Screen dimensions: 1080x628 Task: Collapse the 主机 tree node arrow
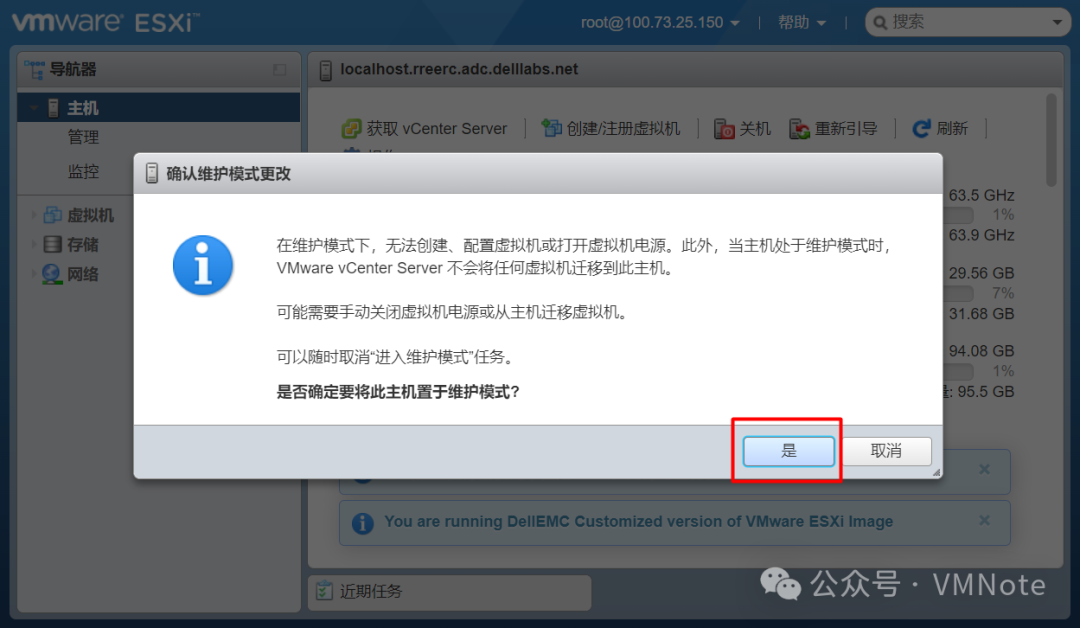tap(32, 108)
